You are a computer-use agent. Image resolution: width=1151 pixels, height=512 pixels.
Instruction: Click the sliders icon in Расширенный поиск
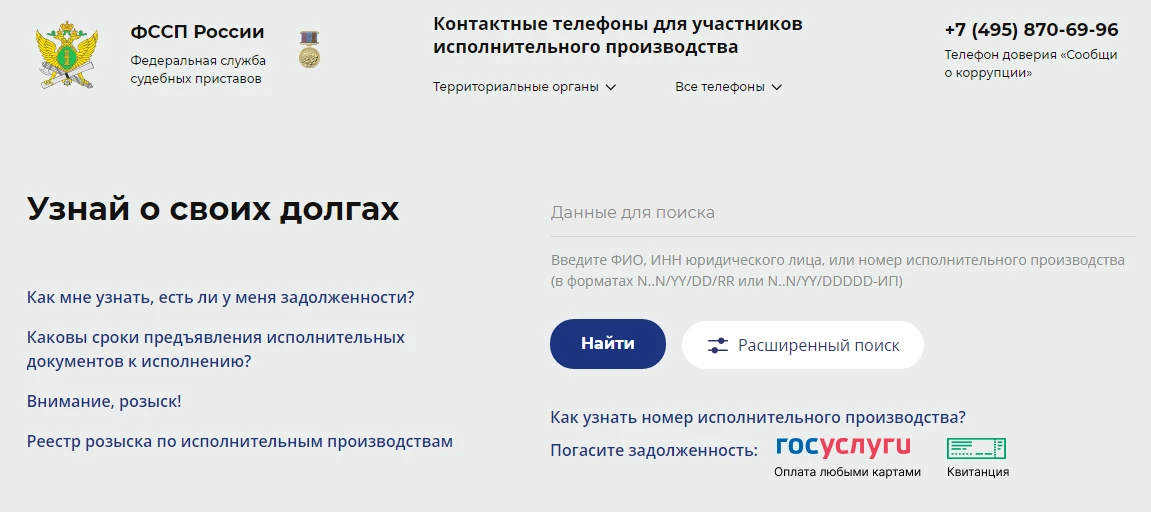[x=717, y=345]
